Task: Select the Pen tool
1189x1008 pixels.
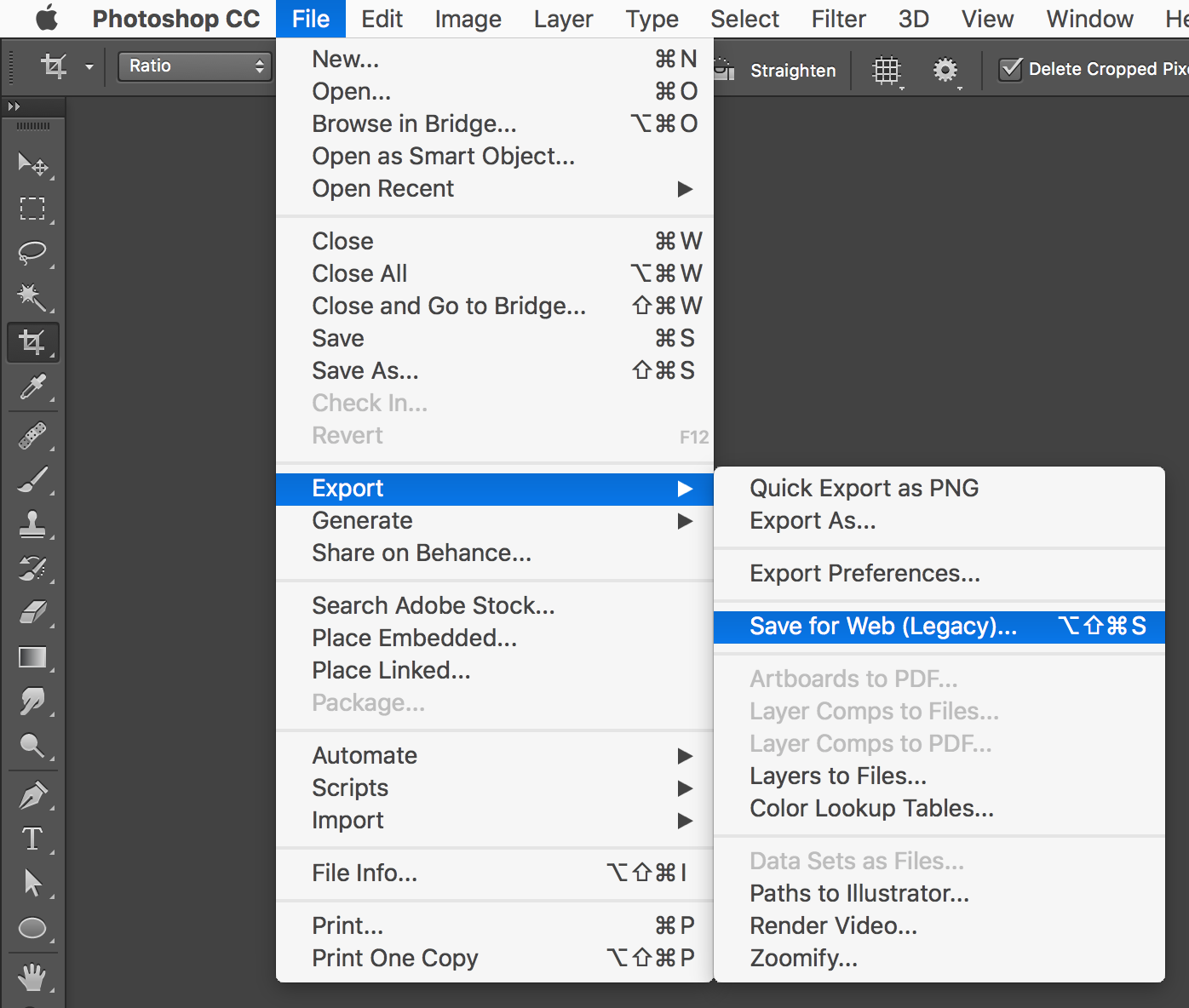Action: tap(32, 796)
